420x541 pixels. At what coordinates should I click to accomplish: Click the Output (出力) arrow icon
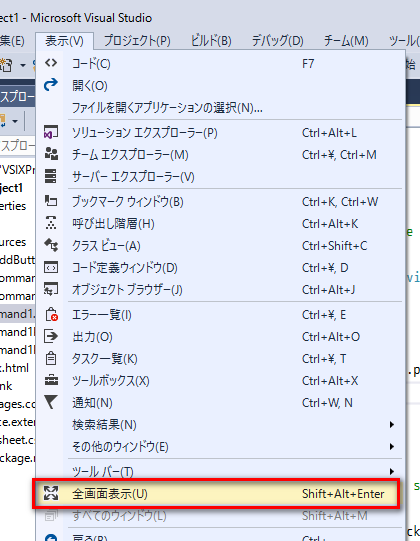pyautogui.click(x=51, y=336)
